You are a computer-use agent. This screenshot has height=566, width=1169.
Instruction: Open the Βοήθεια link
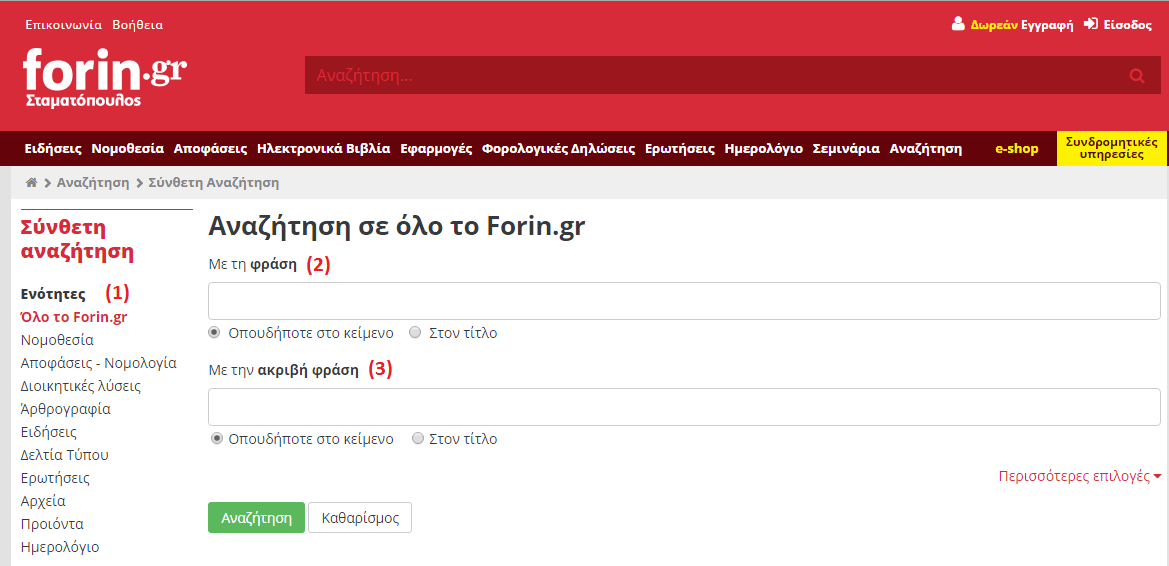[x=137, y=25]
